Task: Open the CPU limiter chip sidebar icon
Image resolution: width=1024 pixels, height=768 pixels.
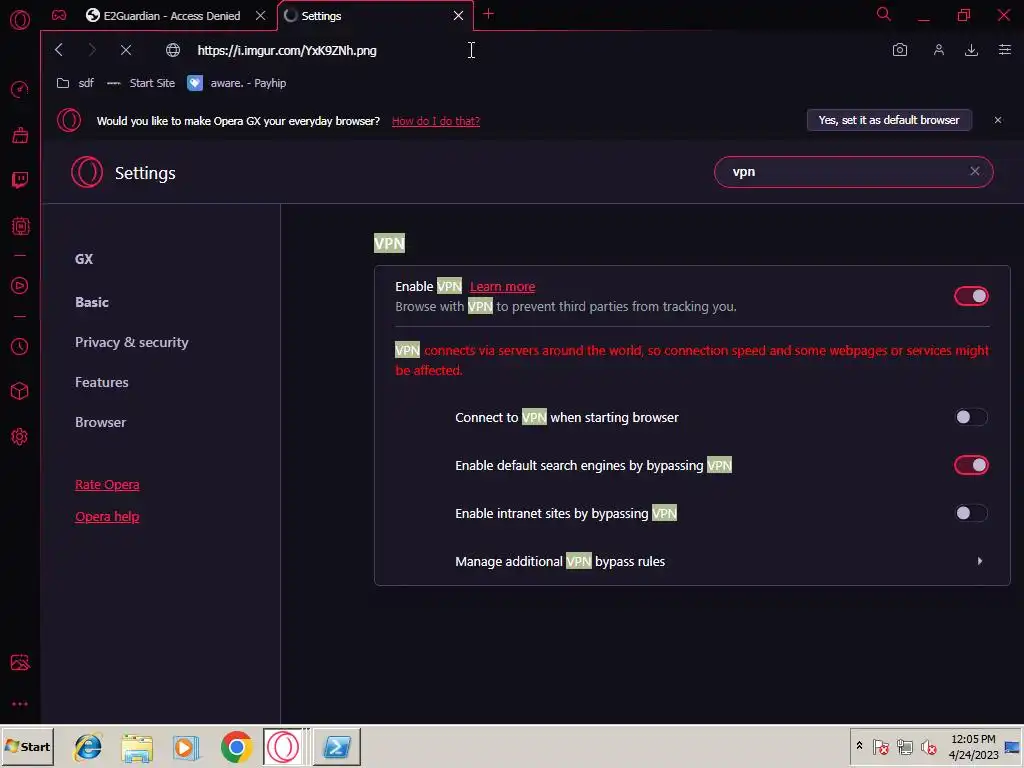Action: (20, 226)
